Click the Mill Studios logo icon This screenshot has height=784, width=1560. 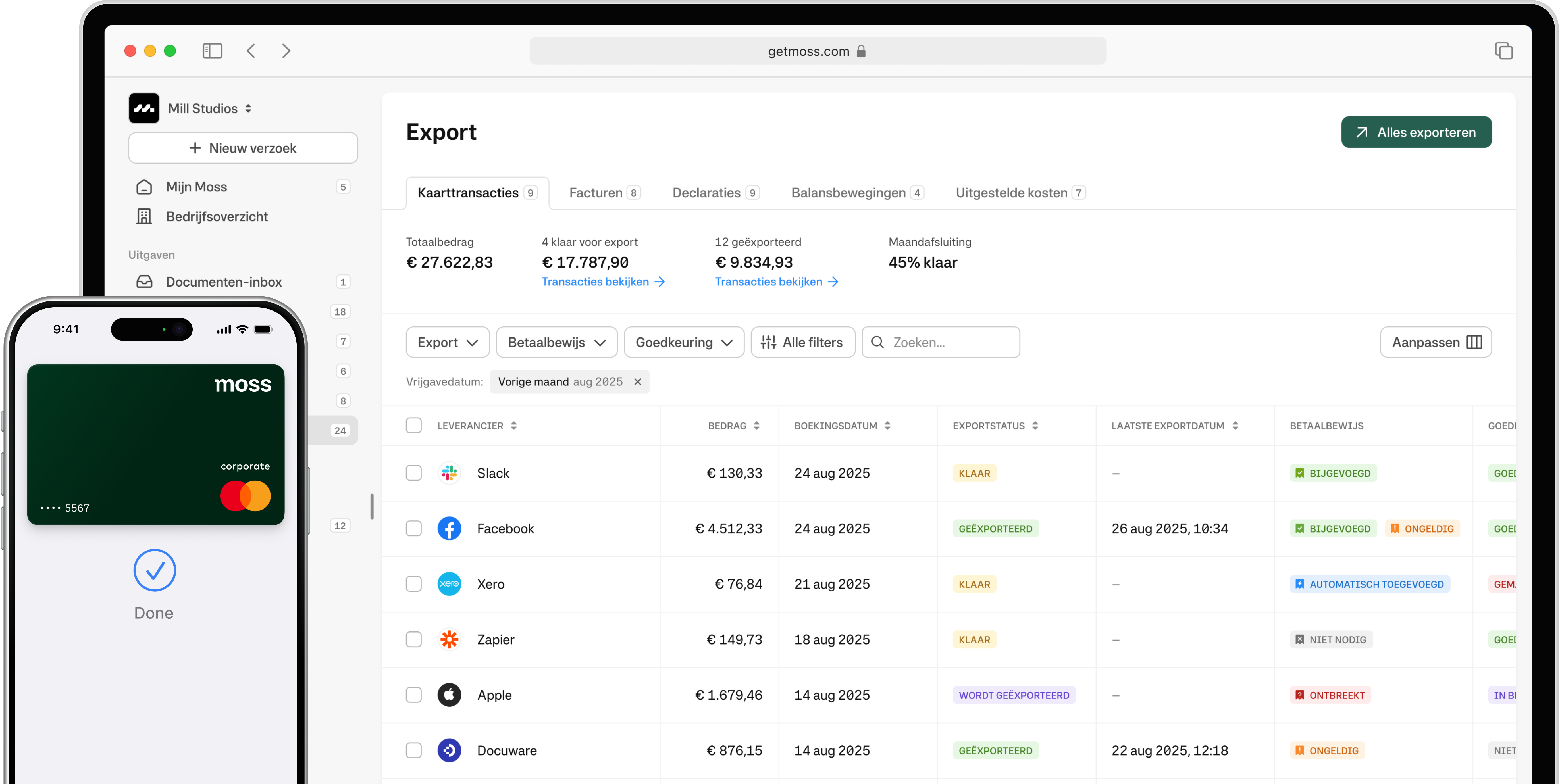[144, 108]
